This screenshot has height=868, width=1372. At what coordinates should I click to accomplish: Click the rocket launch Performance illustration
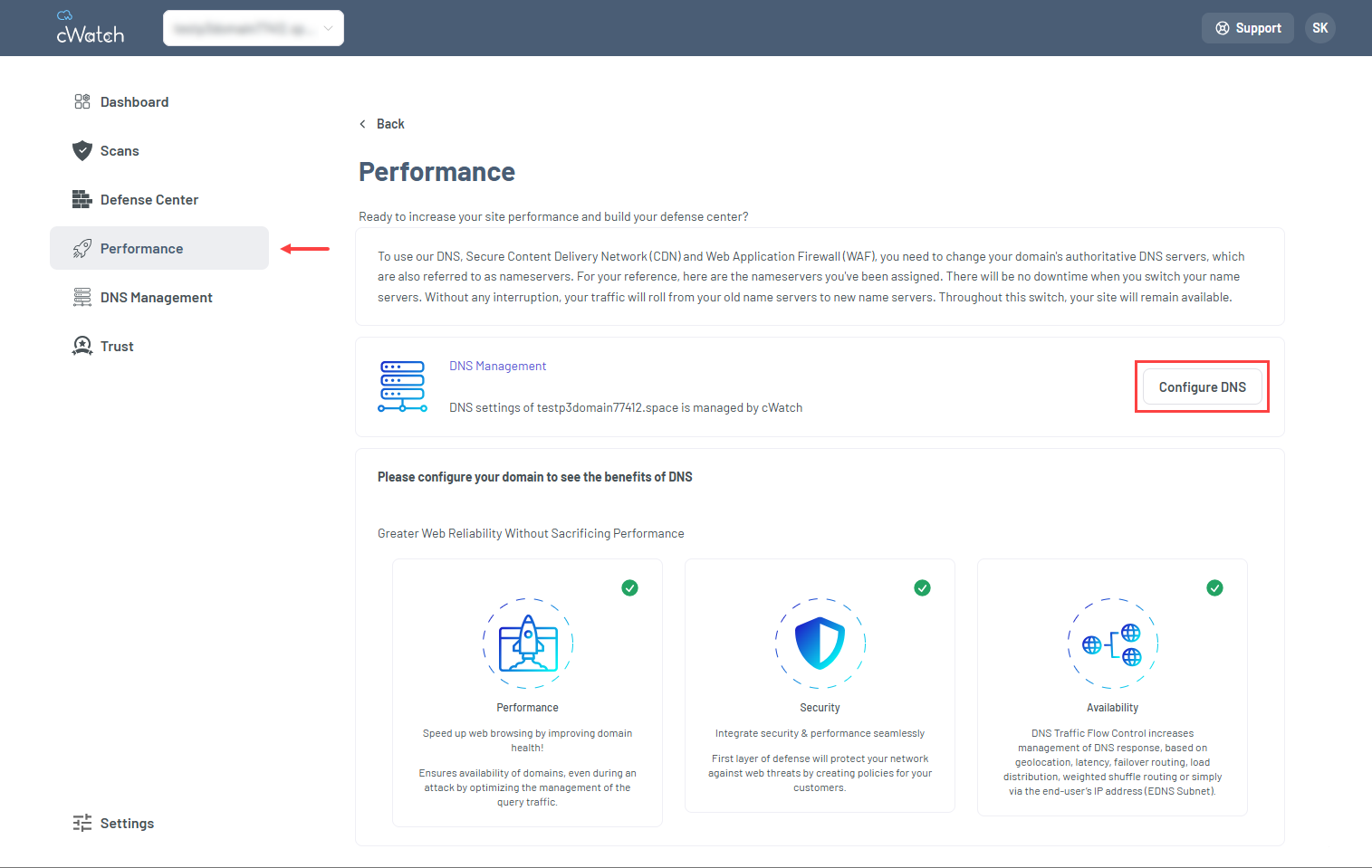(528, 643)
